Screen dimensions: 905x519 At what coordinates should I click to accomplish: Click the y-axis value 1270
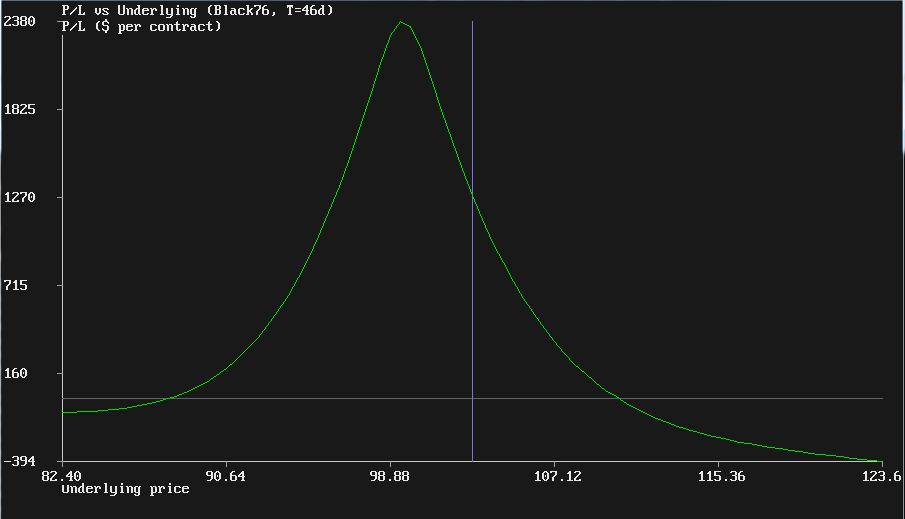coord(20,197)
